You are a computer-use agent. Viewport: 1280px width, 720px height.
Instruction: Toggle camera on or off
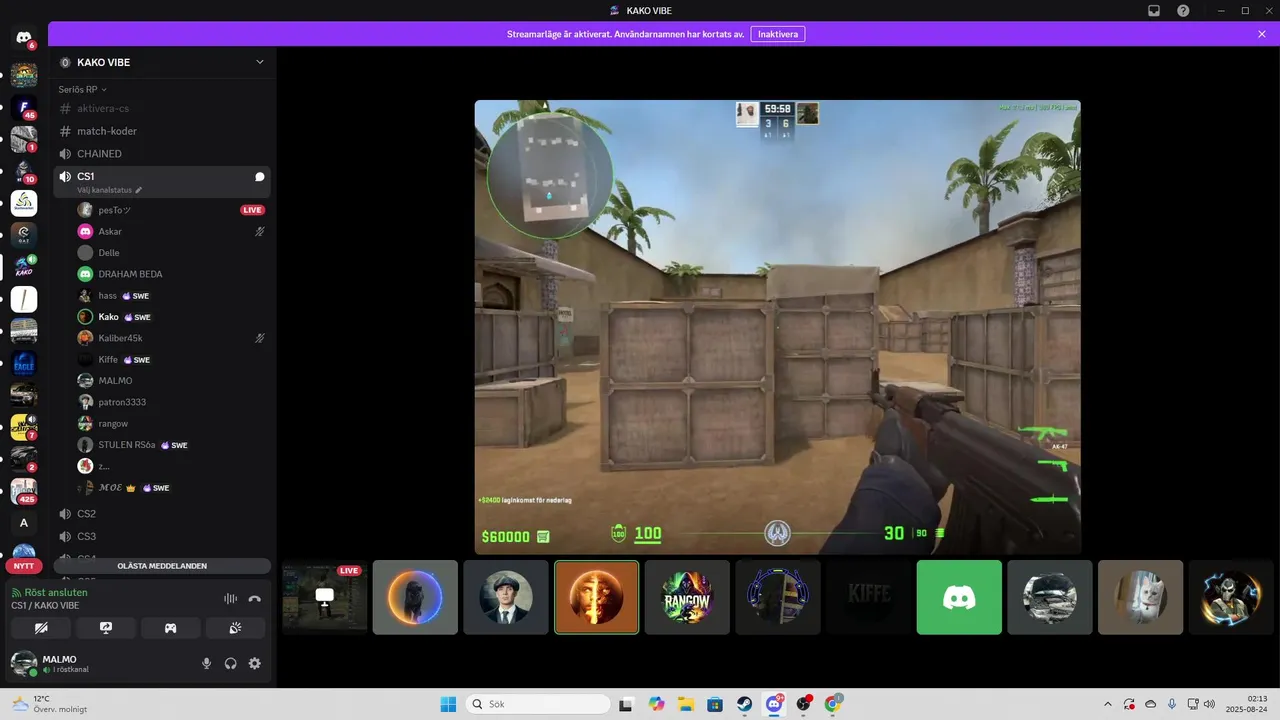pos(41,628)
